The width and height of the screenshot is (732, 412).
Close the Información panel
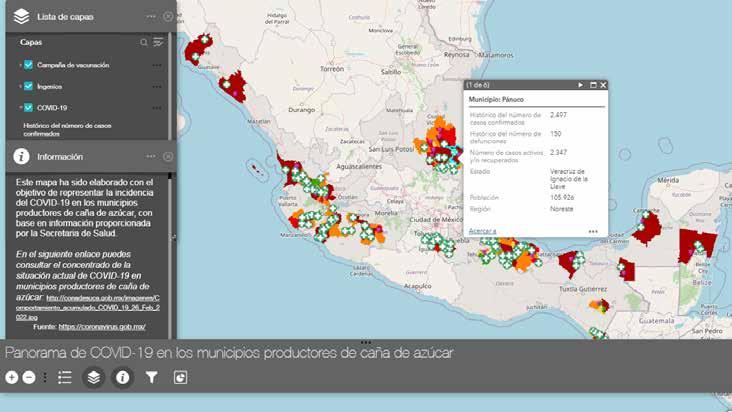(168, 157)
